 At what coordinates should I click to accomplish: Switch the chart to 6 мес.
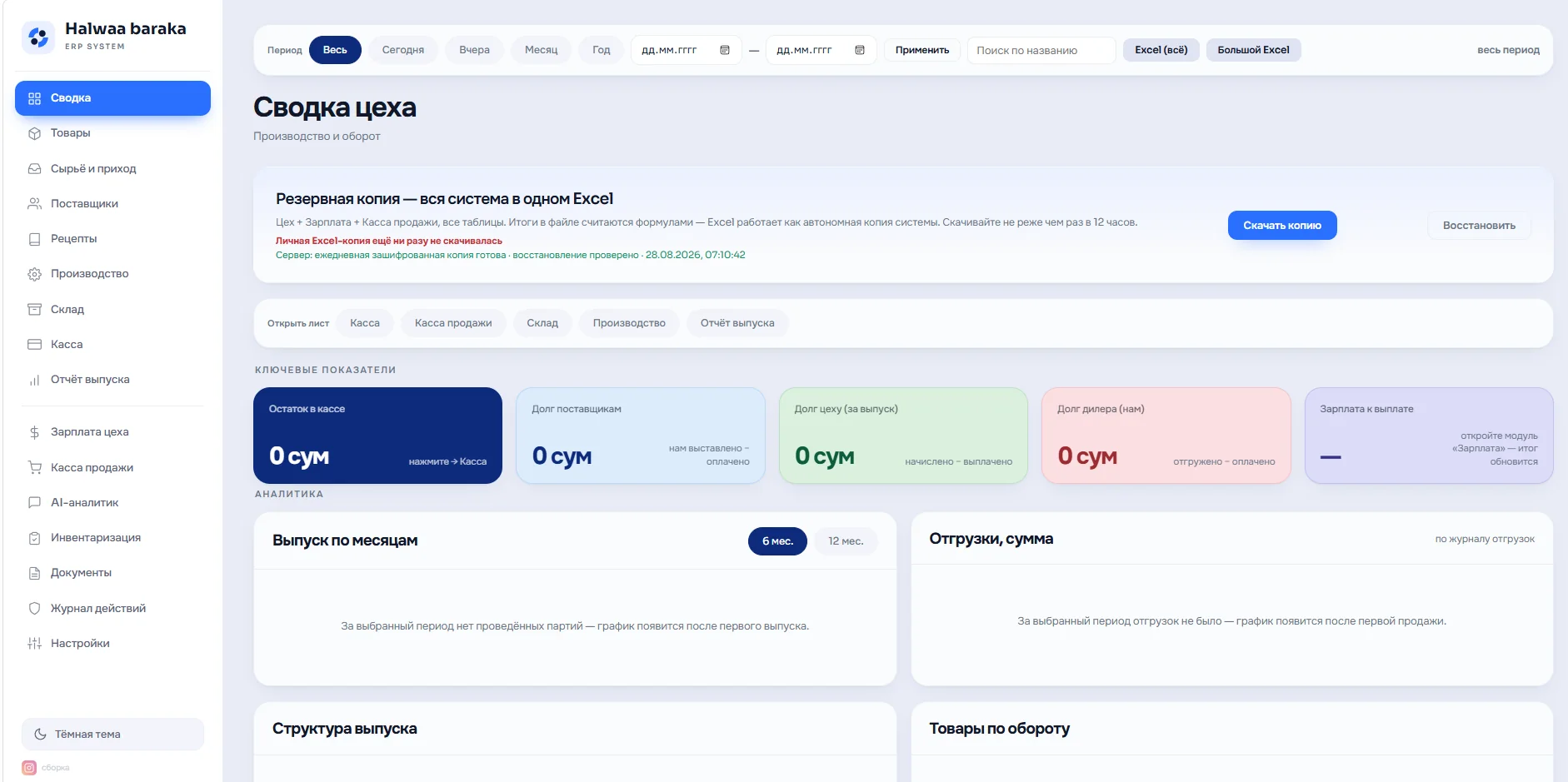(777, 541)
